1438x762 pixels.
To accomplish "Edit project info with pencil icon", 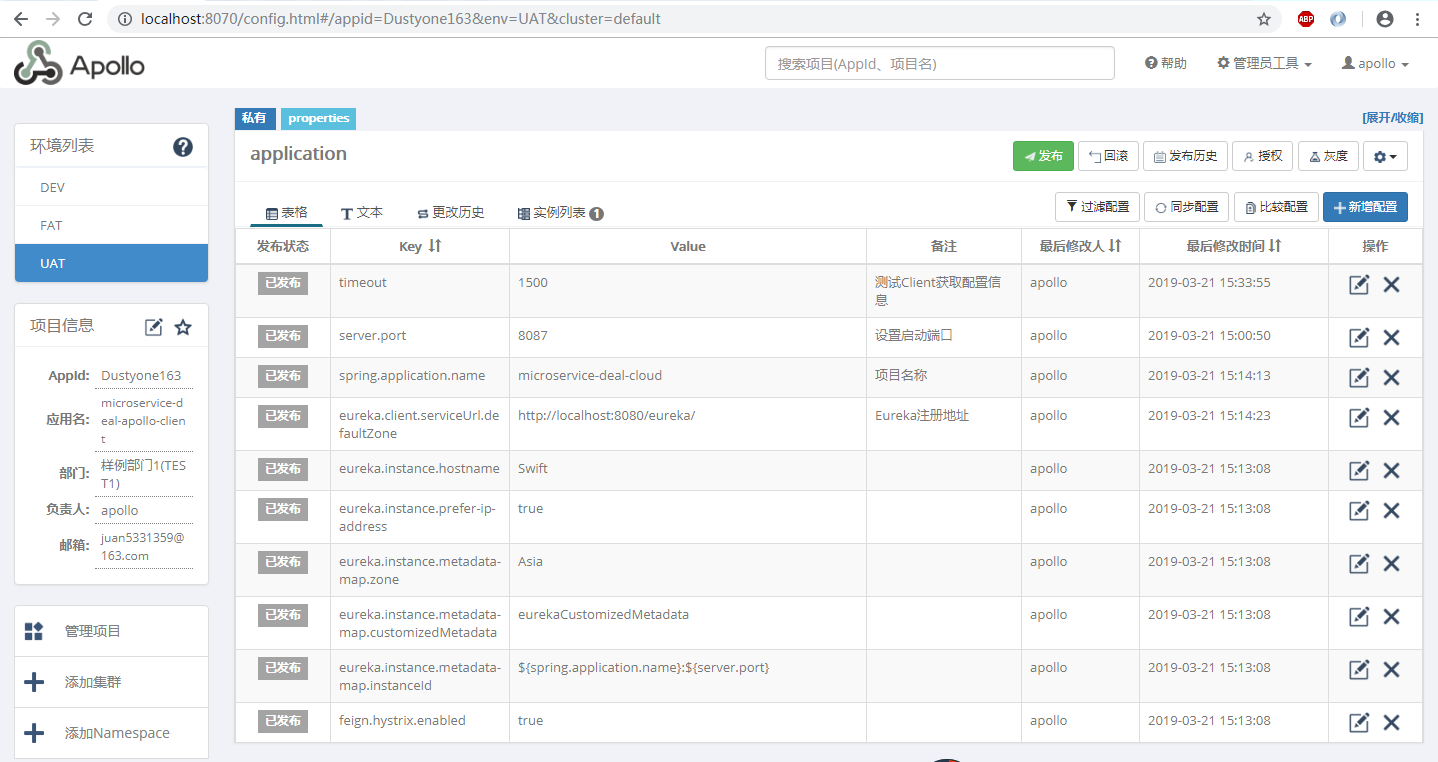I will click(x=153, y=327).
